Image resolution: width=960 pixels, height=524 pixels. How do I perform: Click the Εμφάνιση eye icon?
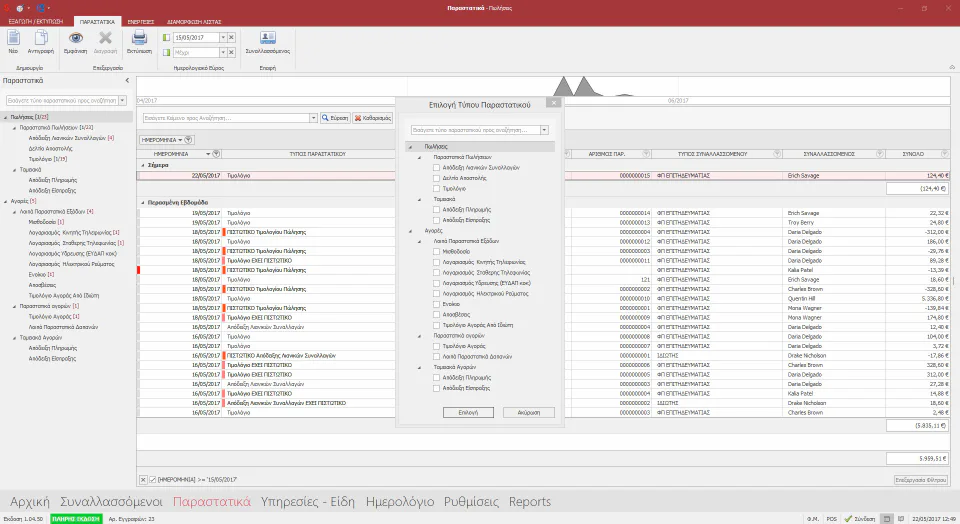pyautogui.click(x=76, y=38)
